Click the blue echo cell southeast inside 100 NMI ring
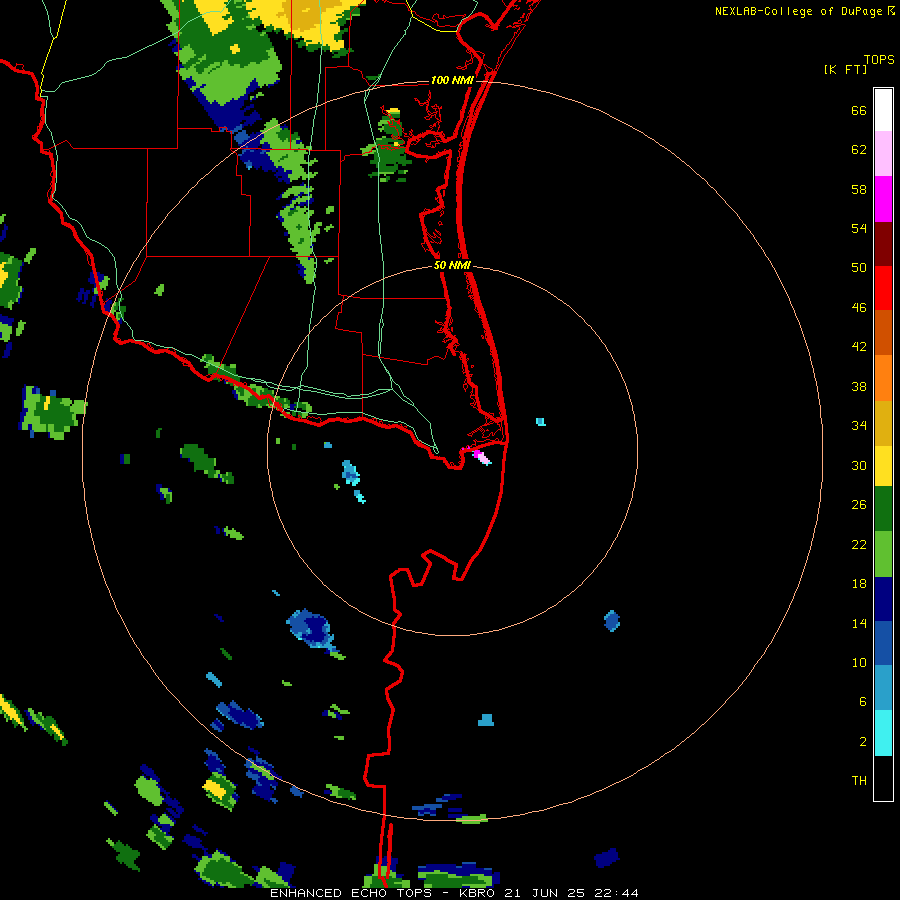900x900 pixels. 612,621
